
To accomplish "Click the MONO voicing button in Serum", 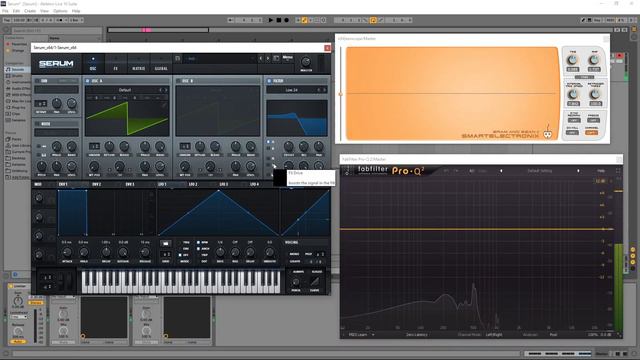I will 294,254.
